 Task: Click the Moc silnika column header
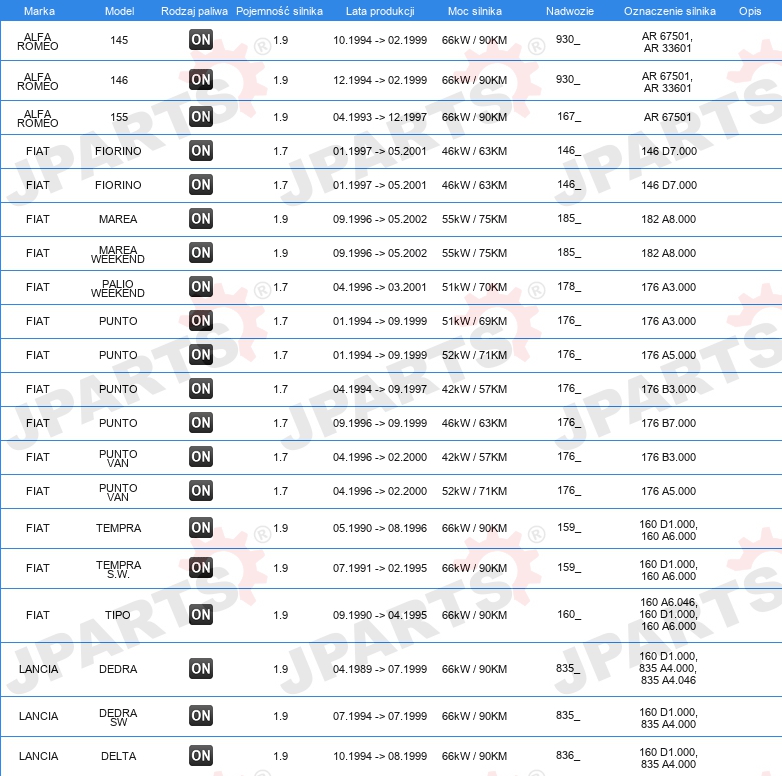pyautogui.click(x=475, y=11)
